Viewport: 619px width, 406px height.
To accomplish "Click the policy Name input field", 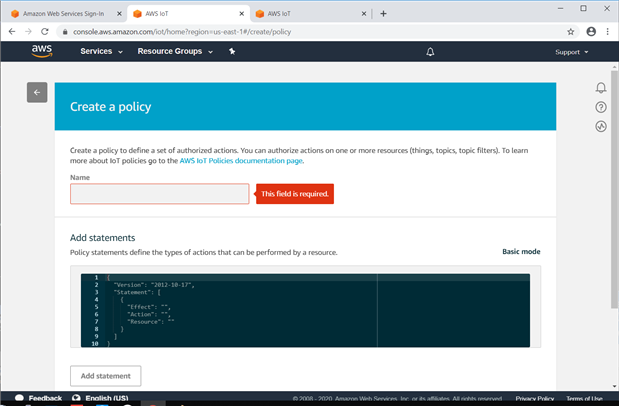I will pos(159,194).
